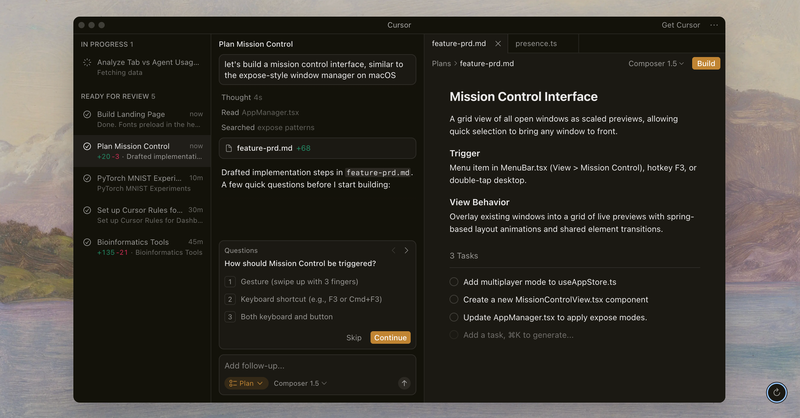
Task: Click the checkmark icon for Set up Cursor Rules
Action: pyautogui.click(x=87, y=210)
